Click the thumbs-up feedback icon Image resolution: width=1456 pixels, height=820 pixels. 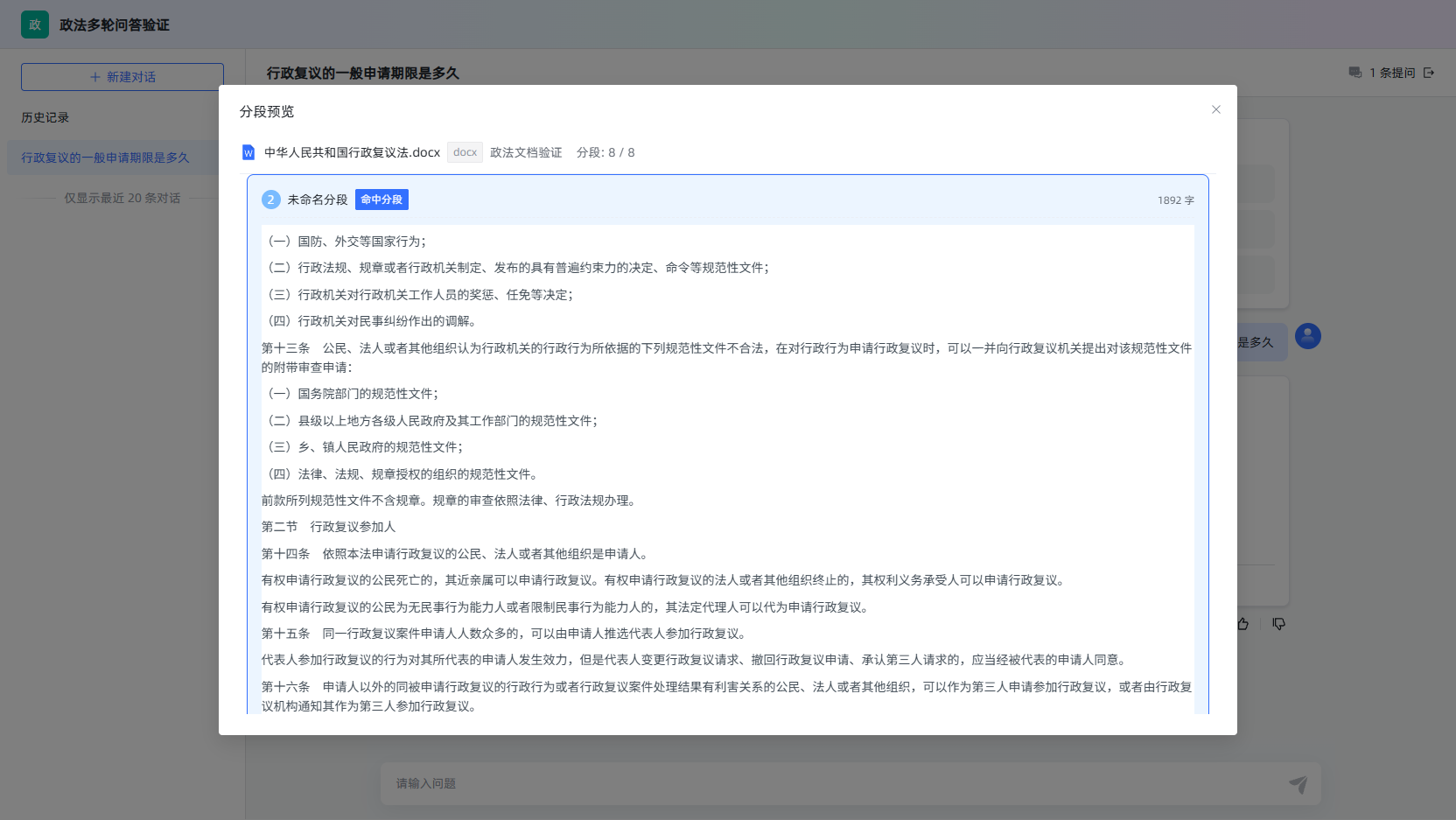click(1243, 624)
